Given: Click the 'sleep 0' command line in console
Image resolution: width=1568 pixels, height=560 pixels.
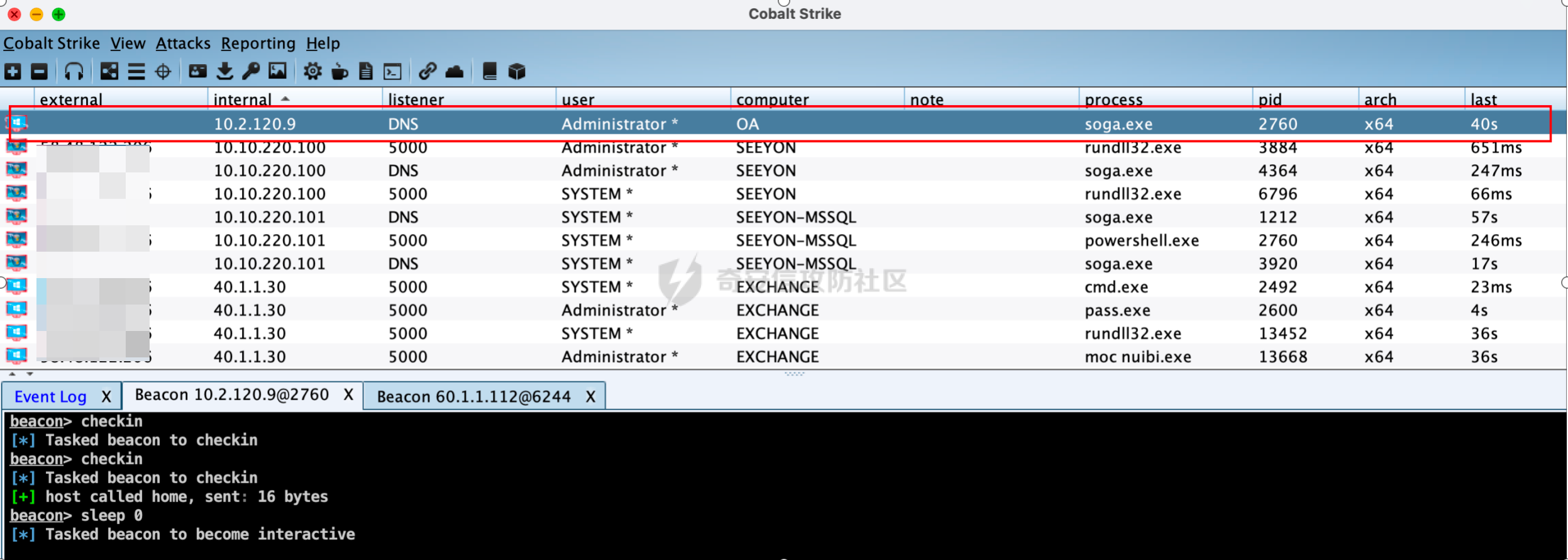Looking at the screenshot, I should tap(77, 515).
